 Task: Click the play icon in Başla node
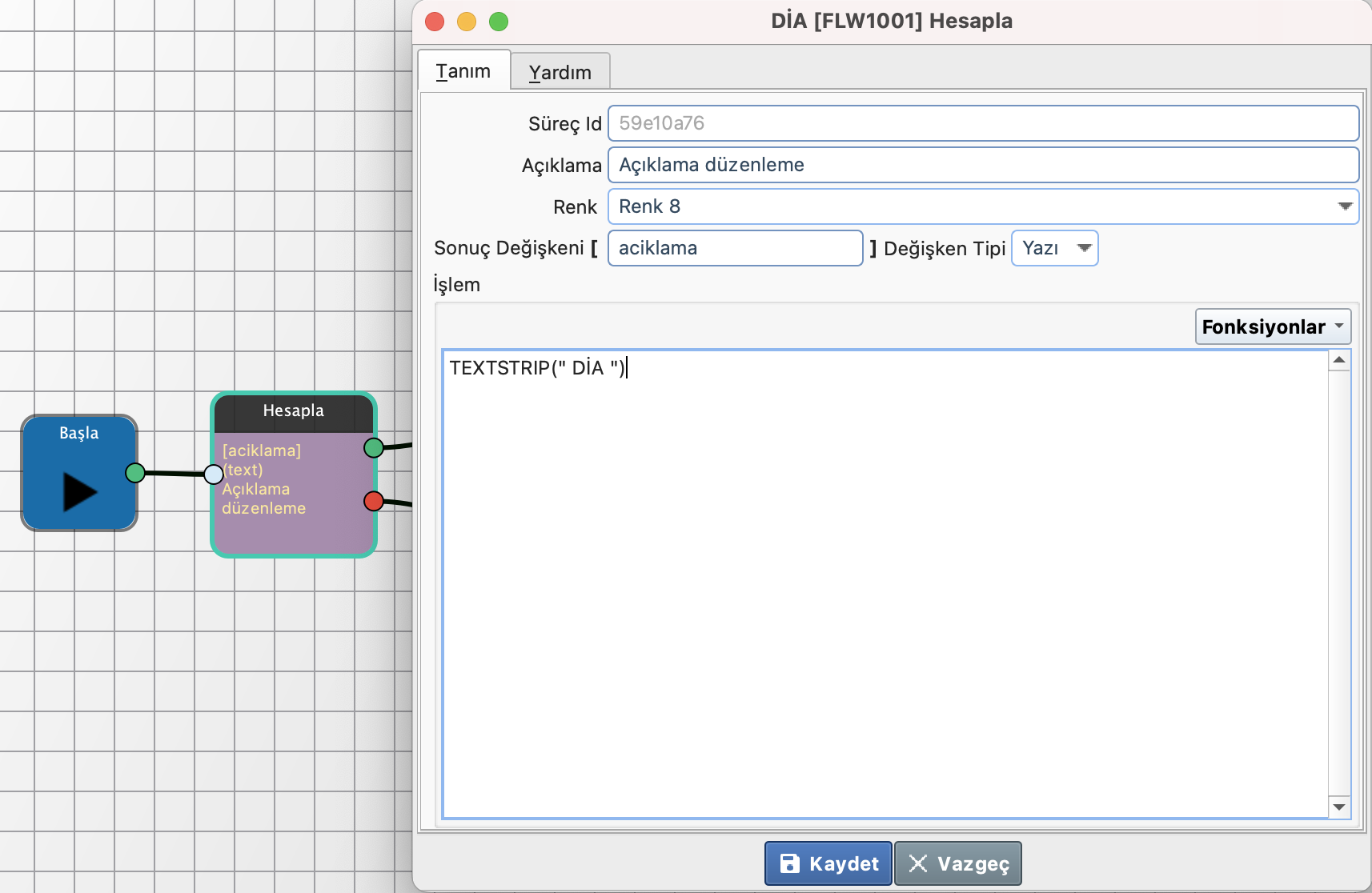coord(79,491)
